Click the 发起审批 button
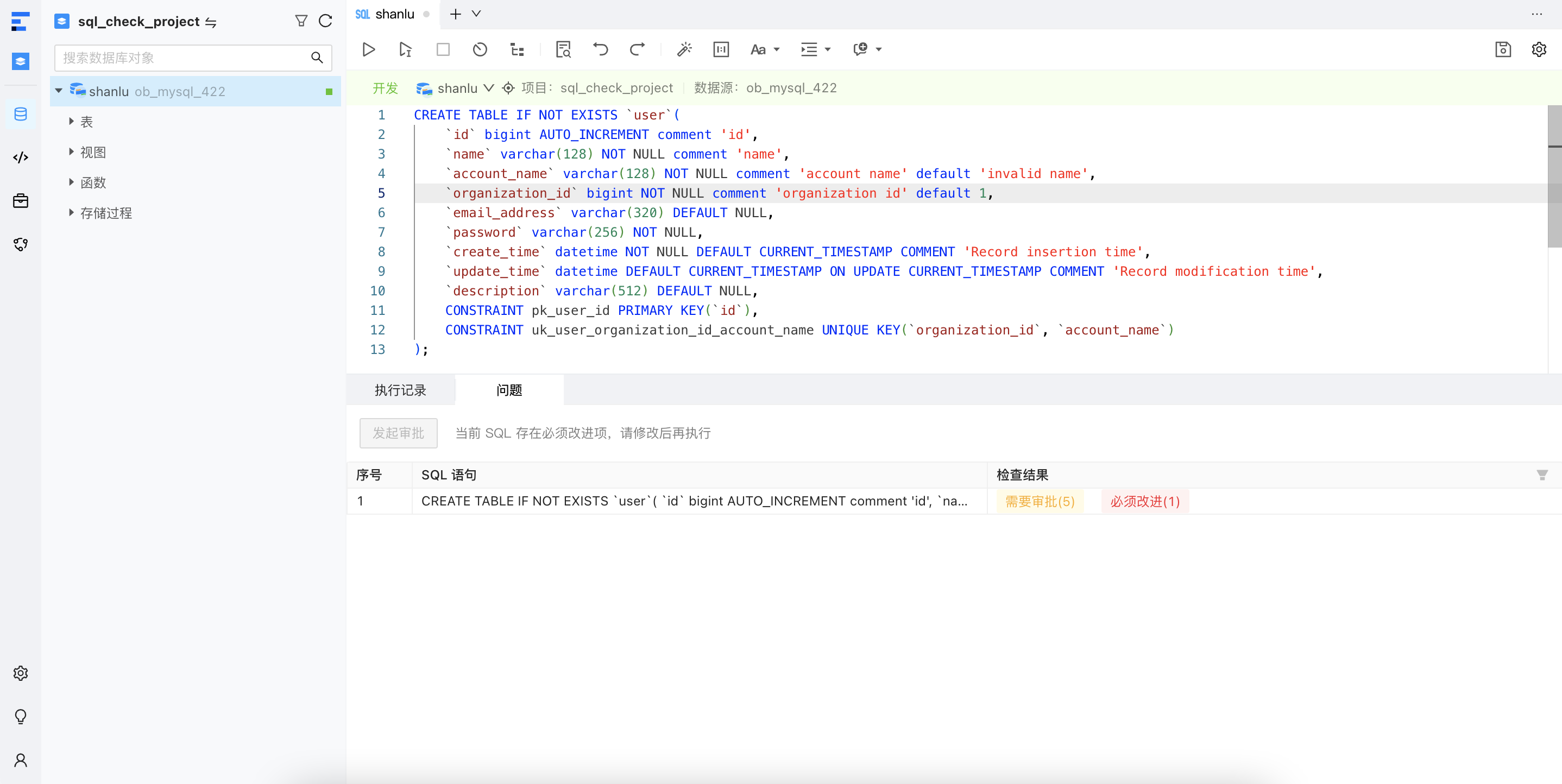Screen dimensions: 1562x784 pos(399,433)
